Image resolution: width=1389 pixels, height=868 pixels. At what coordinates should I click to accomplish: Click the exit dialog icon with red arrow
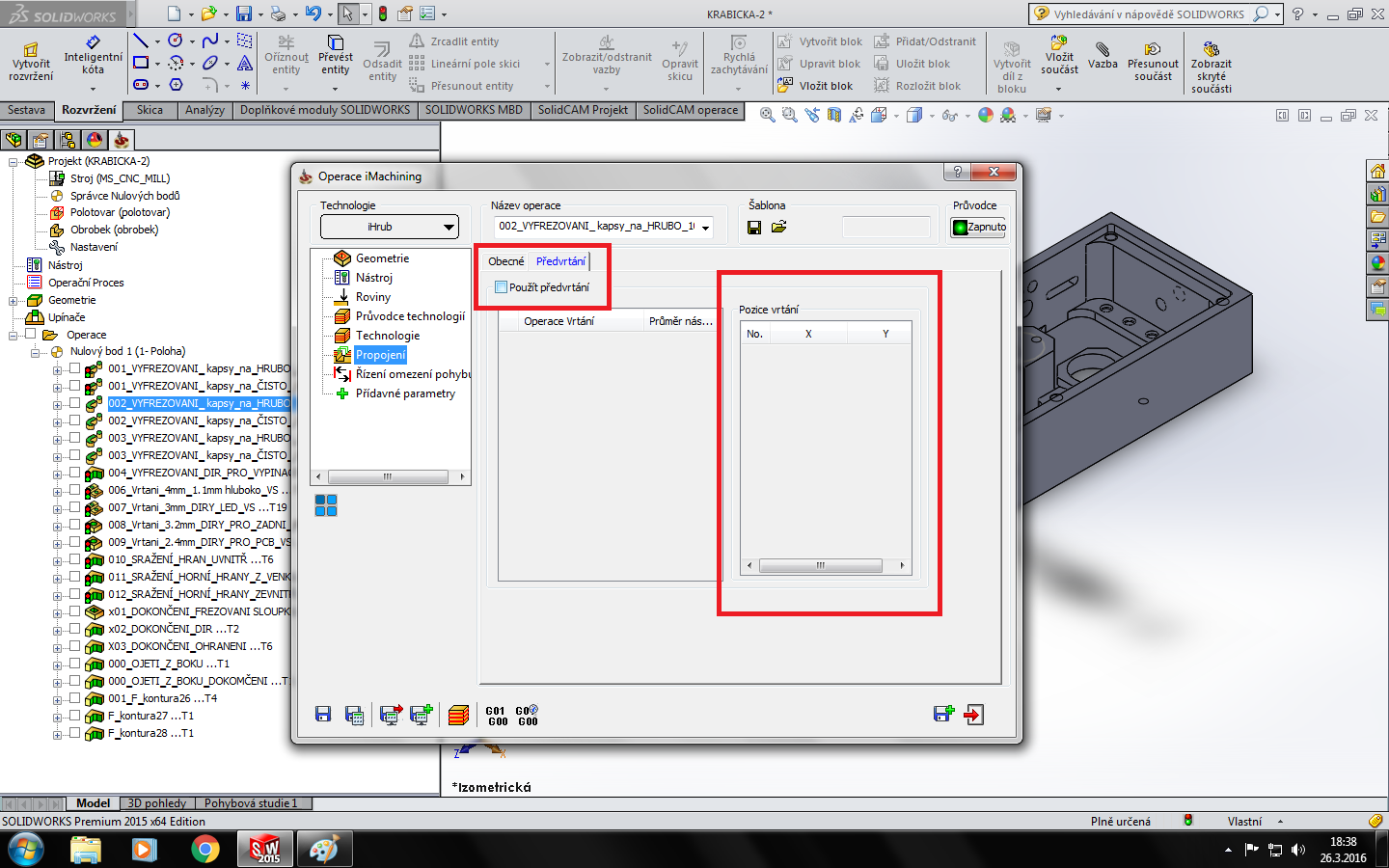[x=974, y=715]
